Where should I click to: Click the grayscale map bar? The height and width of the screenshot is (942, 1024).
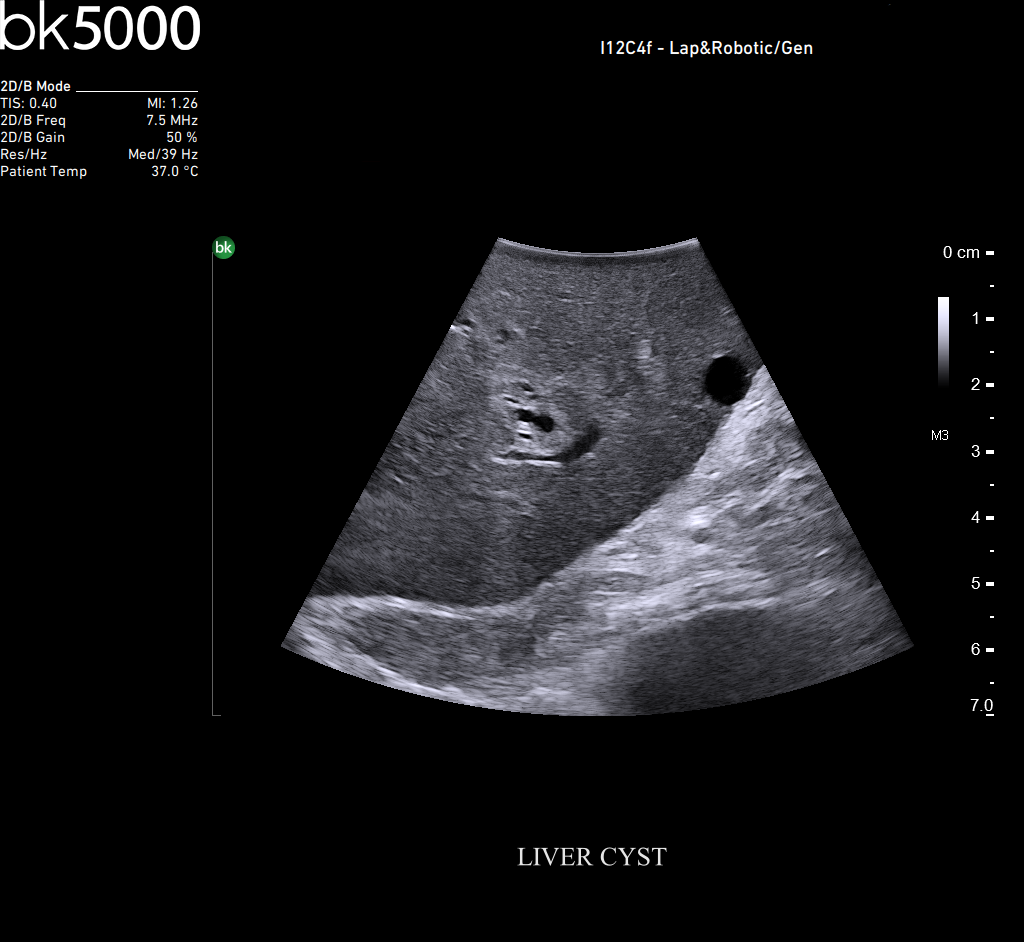tap(943, 340)
